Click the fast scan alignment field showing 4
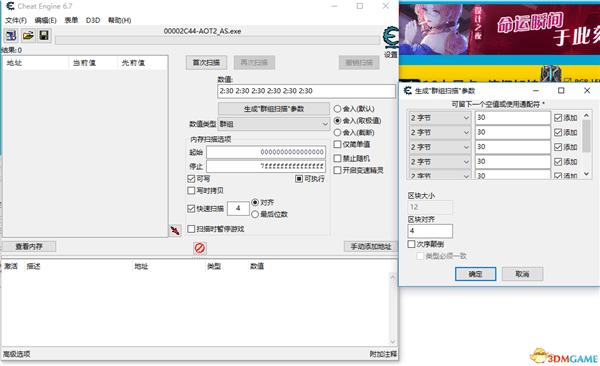 coord(238,208)
